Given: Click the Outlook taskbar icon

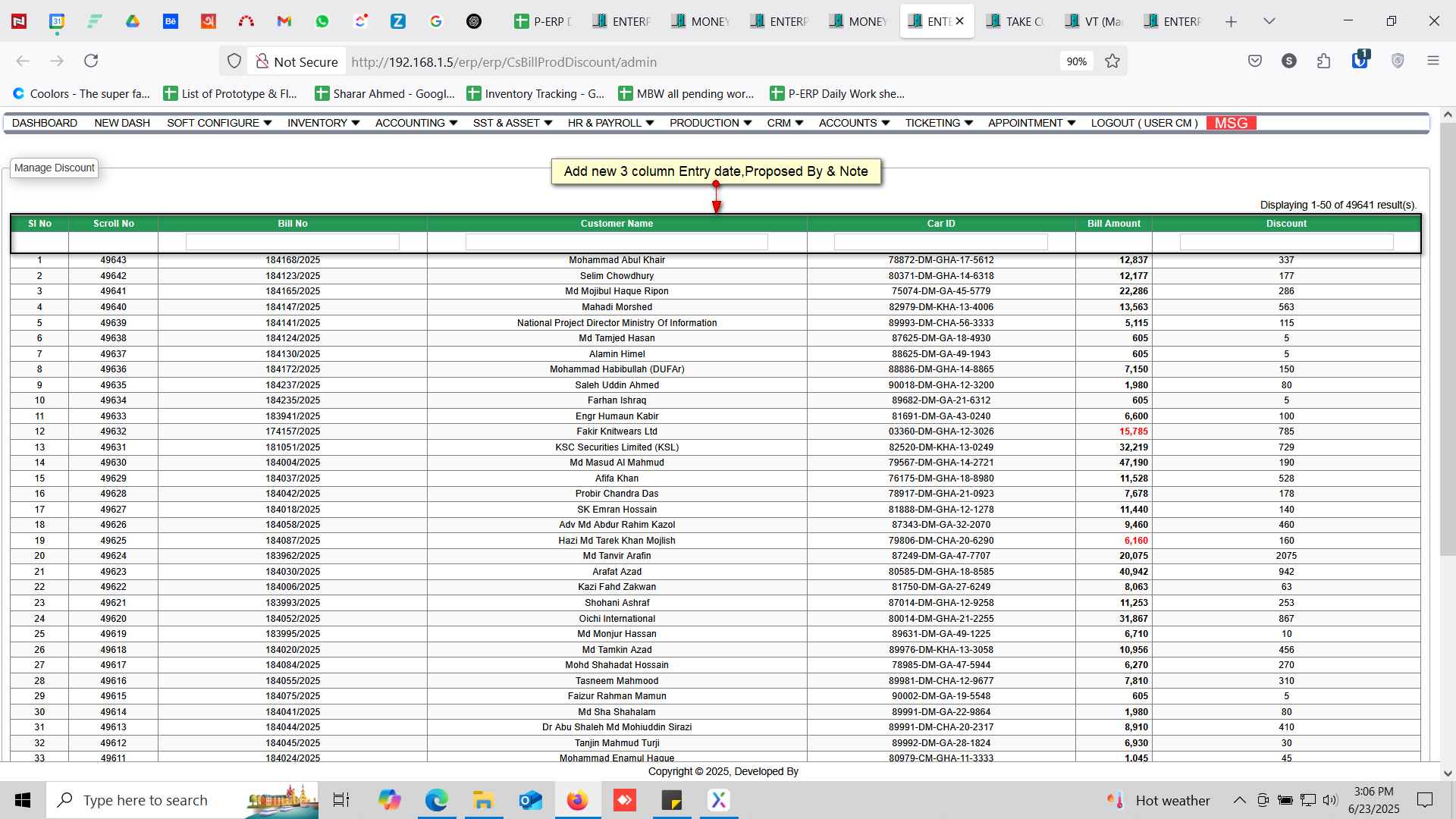Looking at the screenshot, I should click(x=530, y=800).
